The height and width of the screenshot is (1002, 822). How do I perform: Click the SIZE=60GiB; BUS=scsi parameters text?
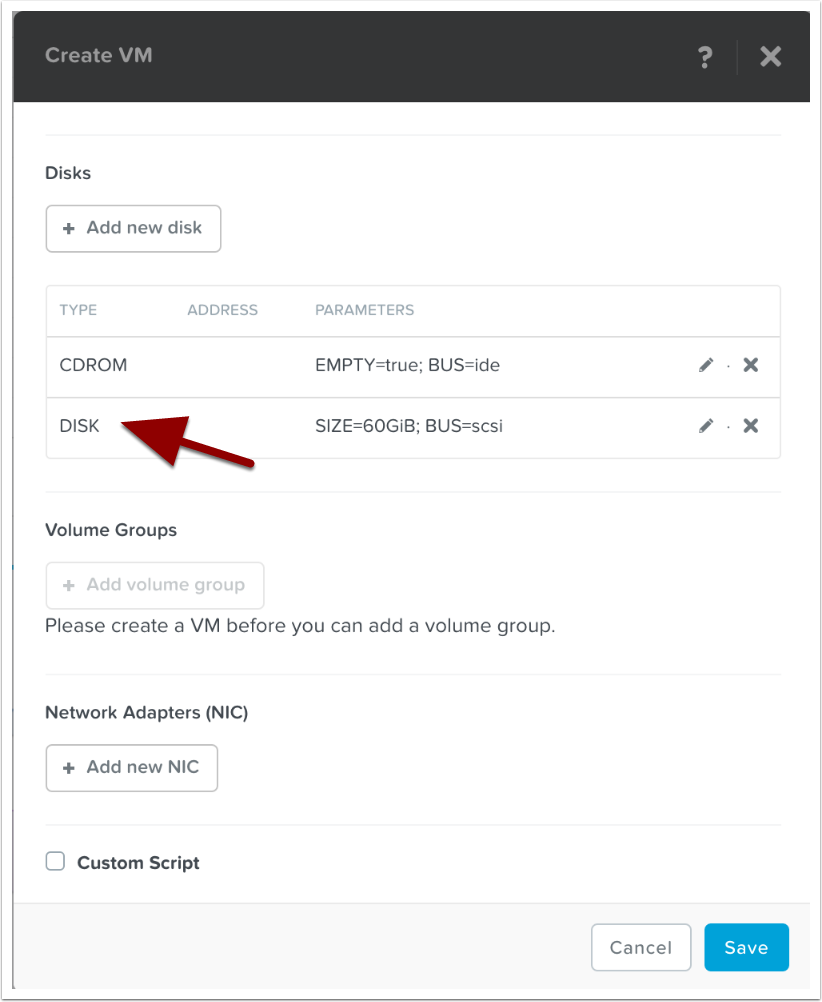[x=409, y=426]
